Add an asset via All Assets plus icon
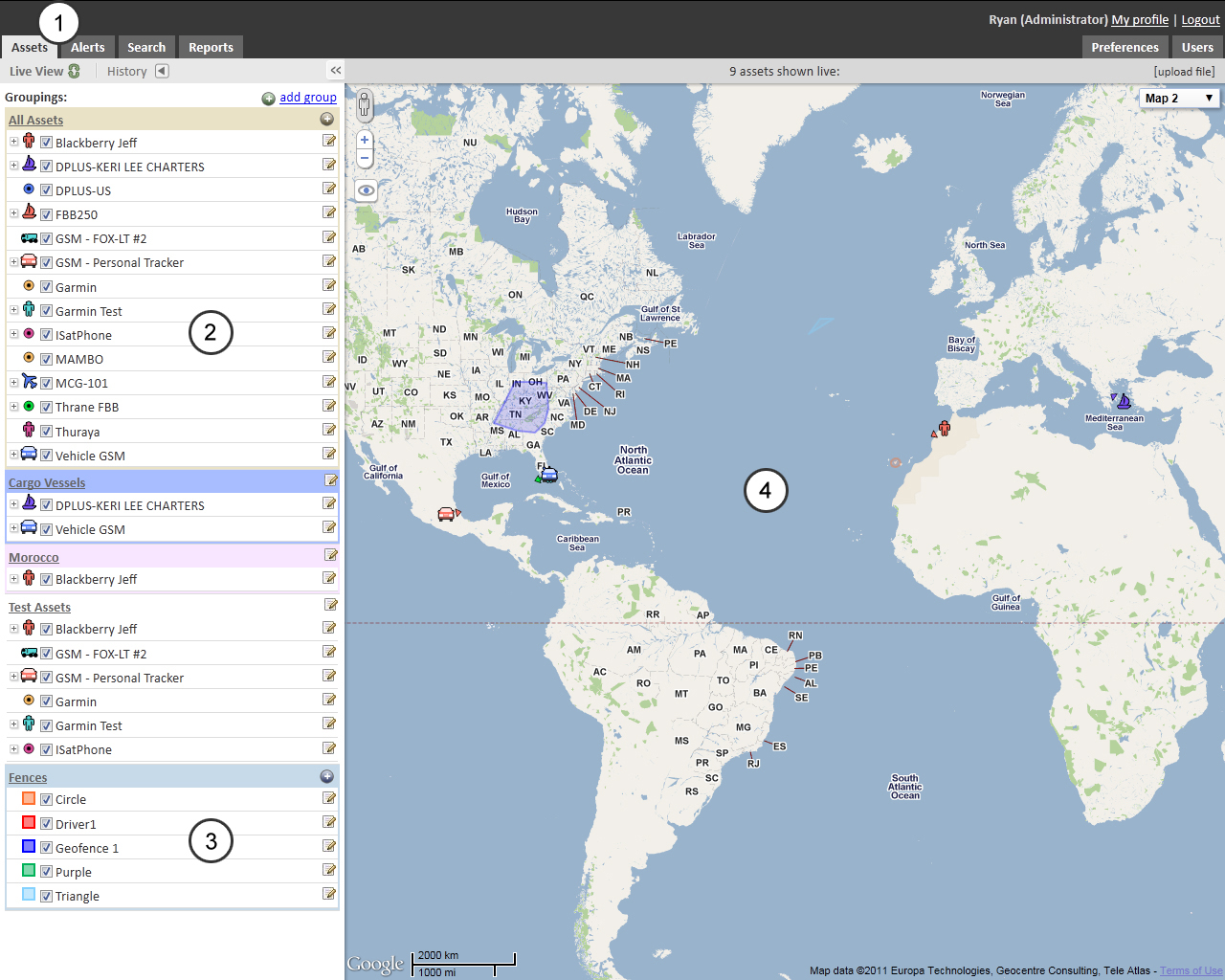The height and width of the screenshot is (980, 1225). point(326,119)
